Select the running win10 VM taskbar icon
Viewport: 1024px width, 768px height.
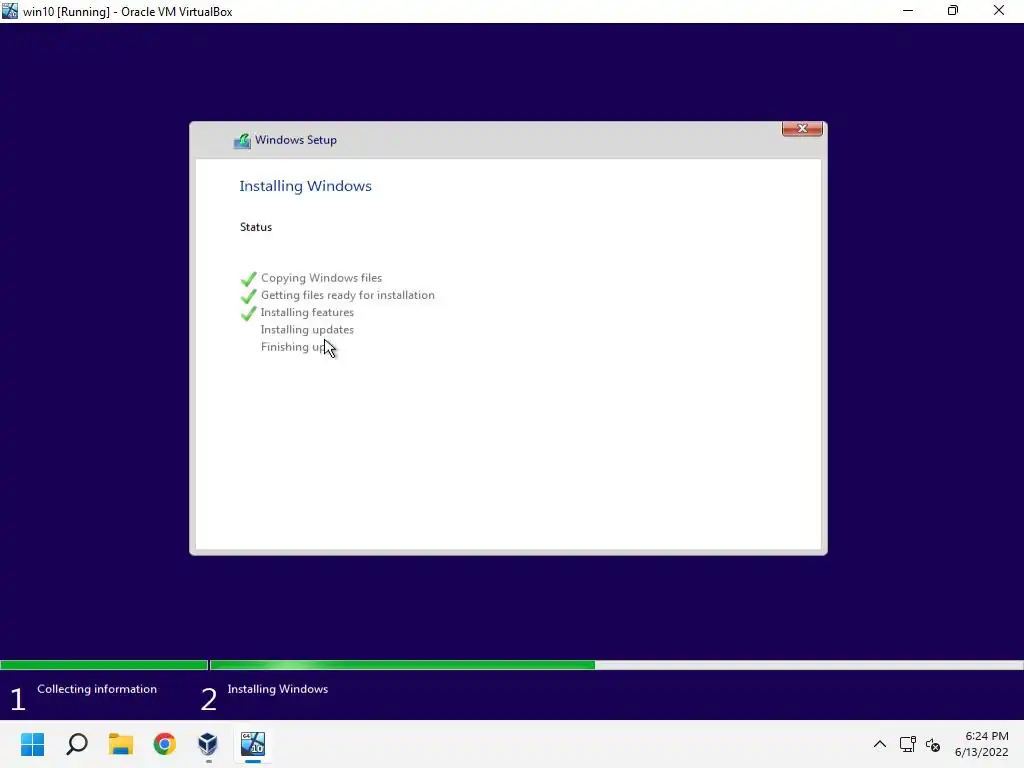click(x=253, y=744)
